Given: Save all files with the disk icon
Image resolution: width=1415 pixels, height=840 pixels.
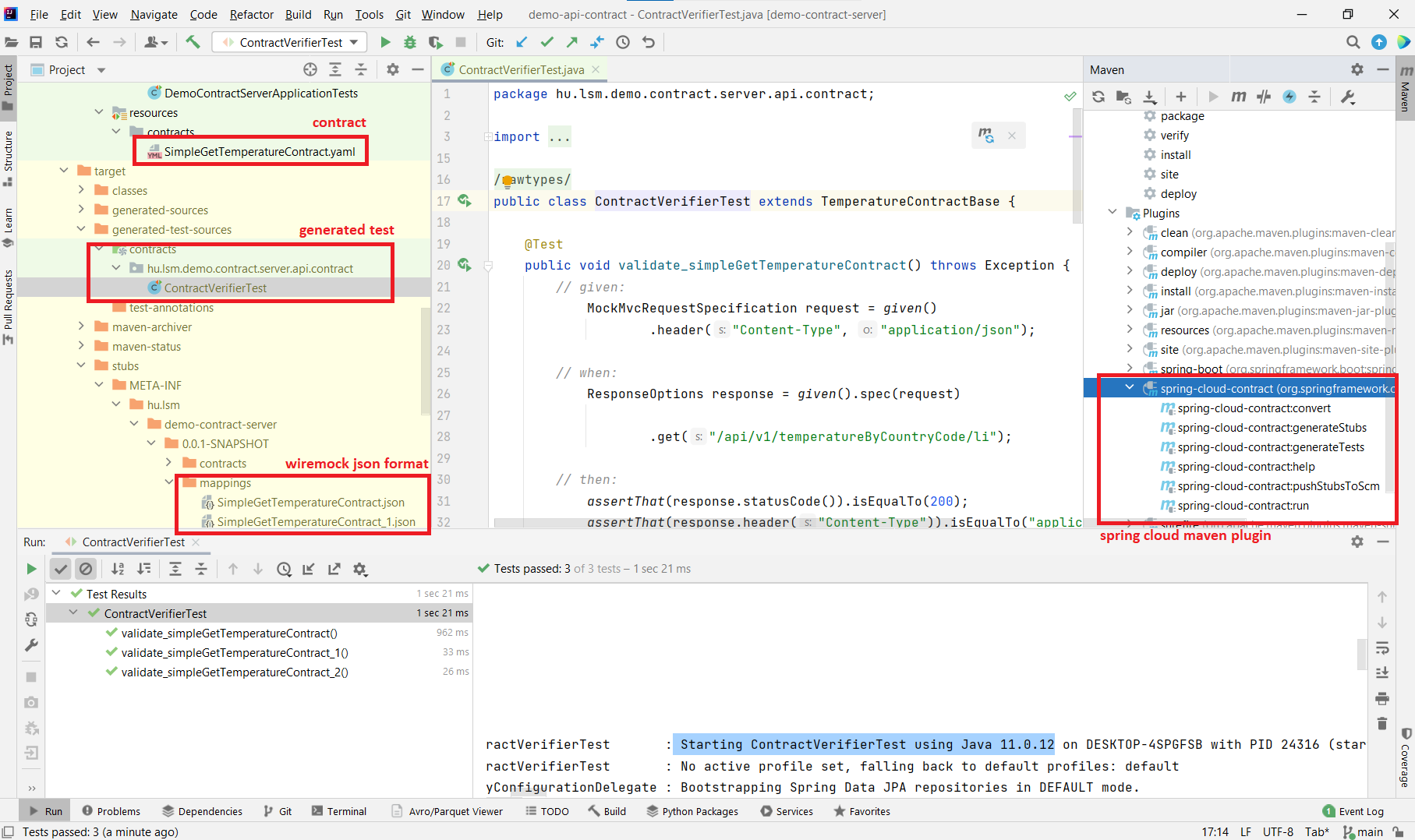Looking at the screenshot, I should 36,42.
